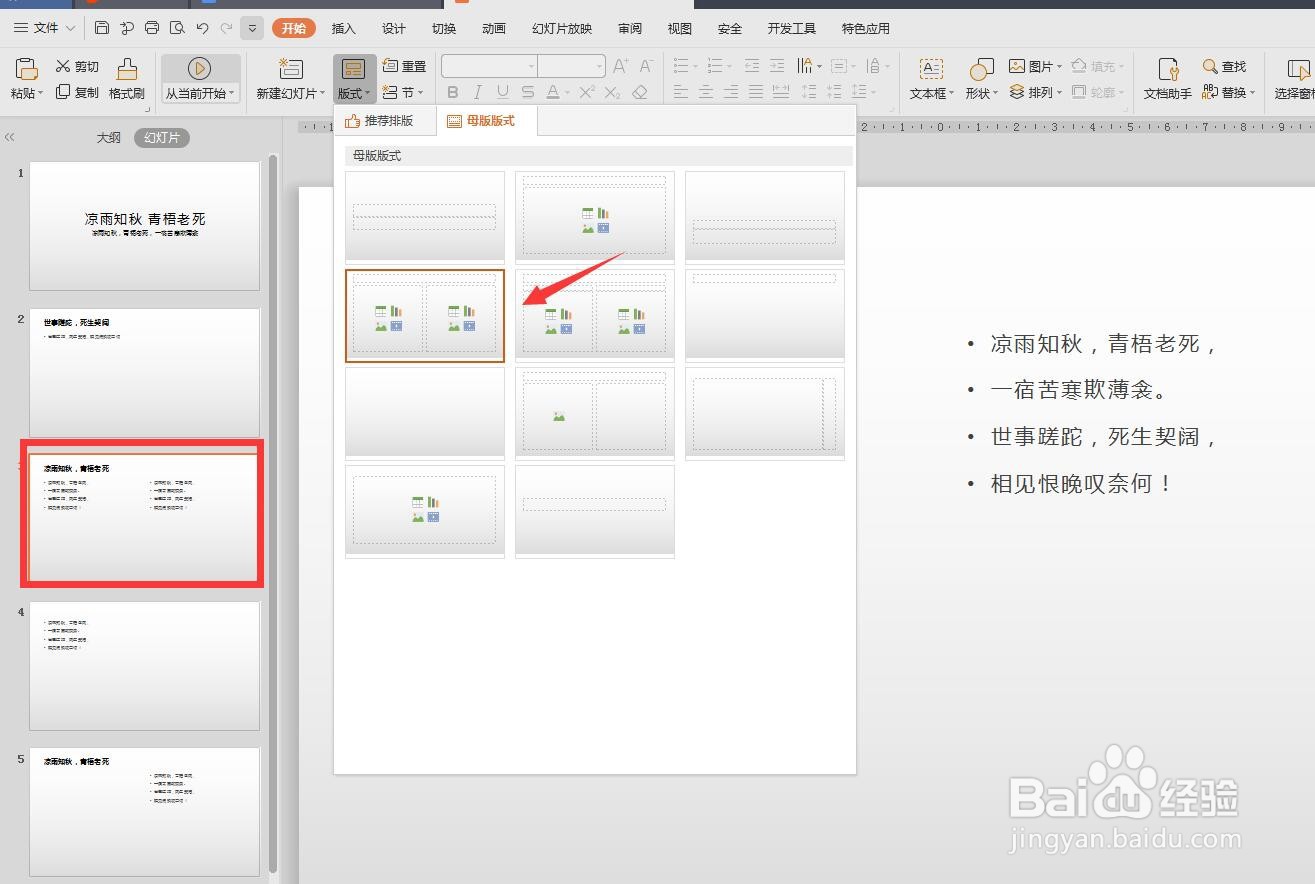This screenshot has height=884, width=1315.
Task: Open the Document Assistant (文档助手)
Action: (x=1167, y=78)
